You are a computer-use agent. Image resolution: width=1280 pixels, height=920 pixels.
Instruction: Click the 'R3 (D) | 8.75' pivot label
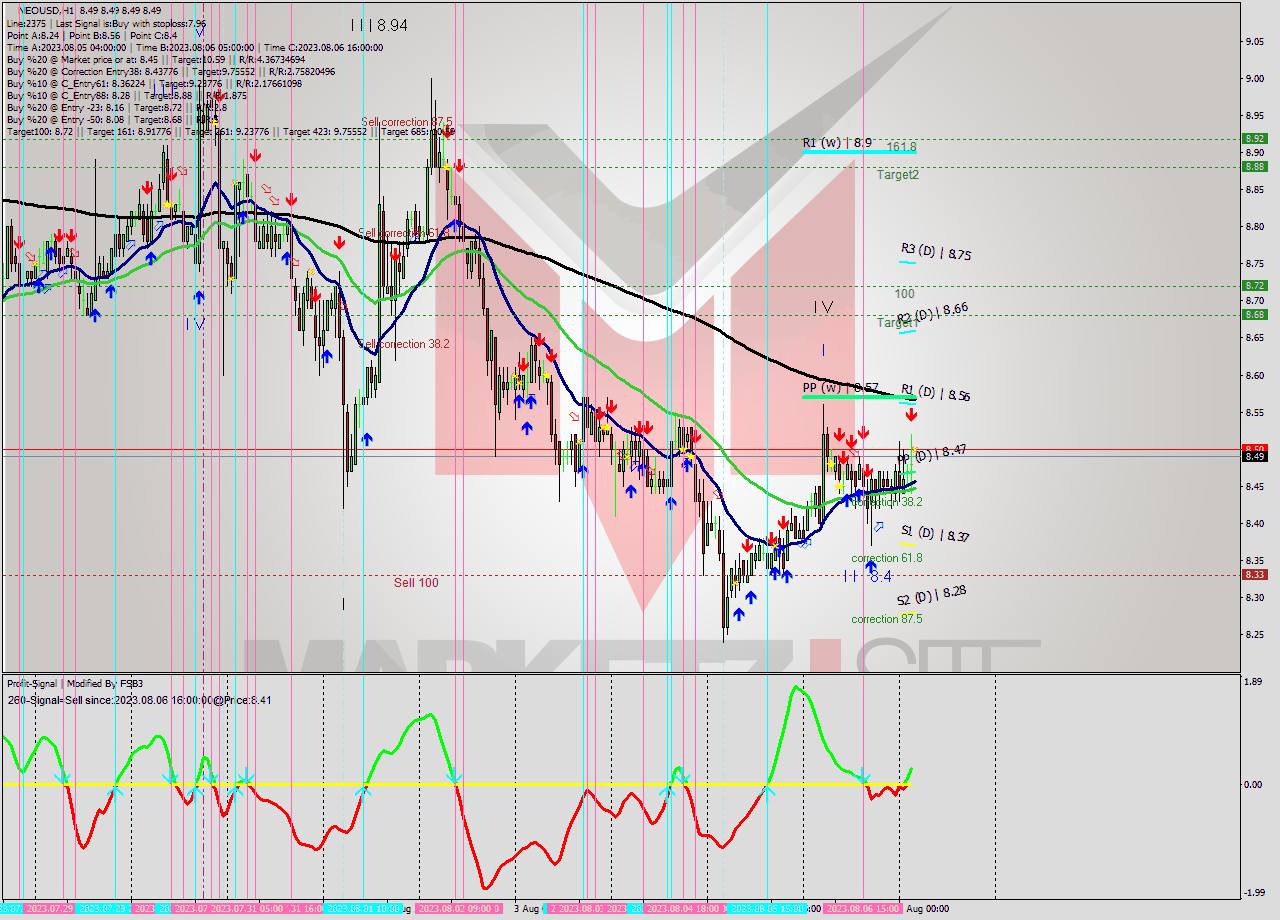click(935, 252)
